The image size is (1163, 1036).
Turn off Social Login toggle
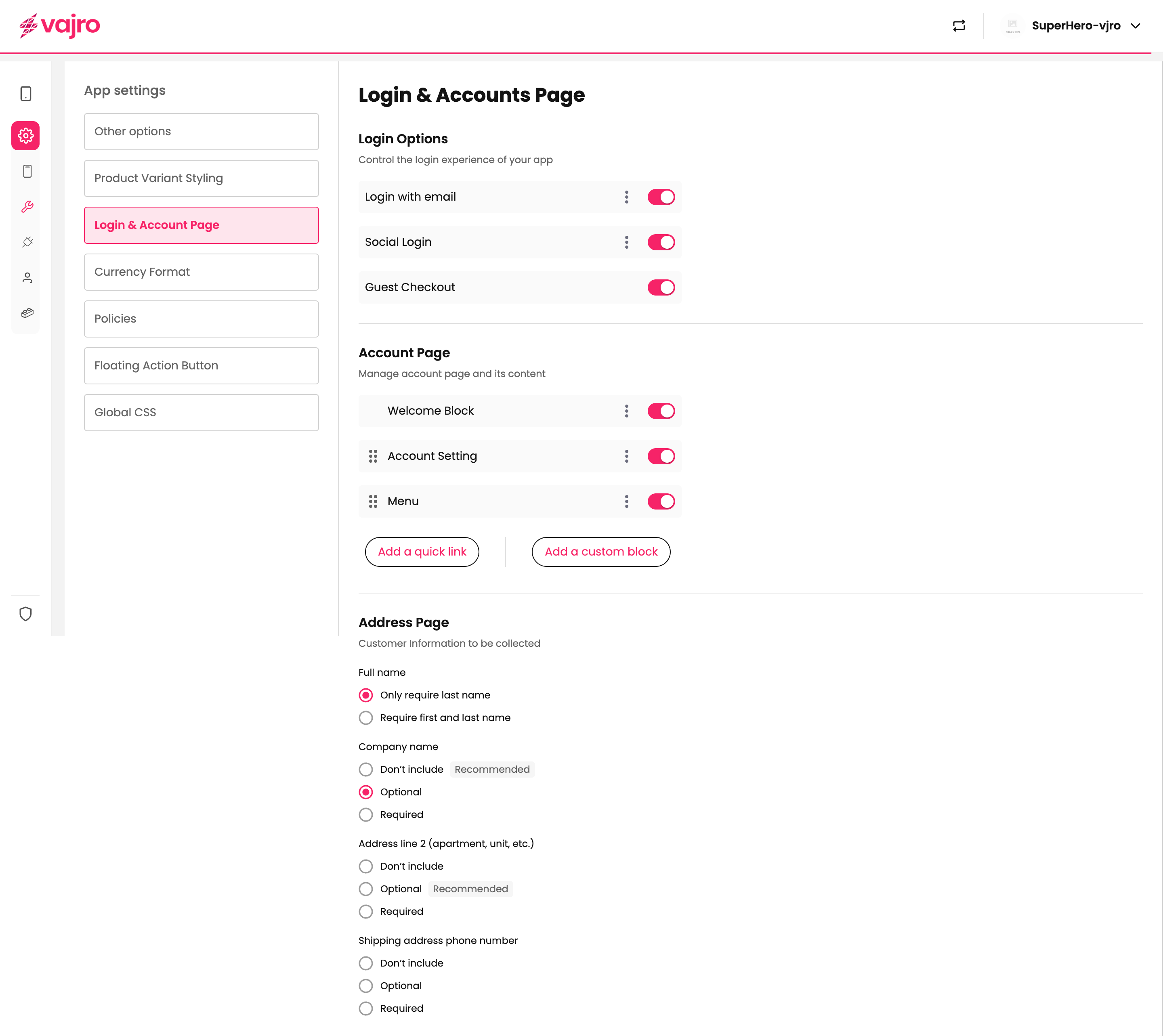coord(661,242)
